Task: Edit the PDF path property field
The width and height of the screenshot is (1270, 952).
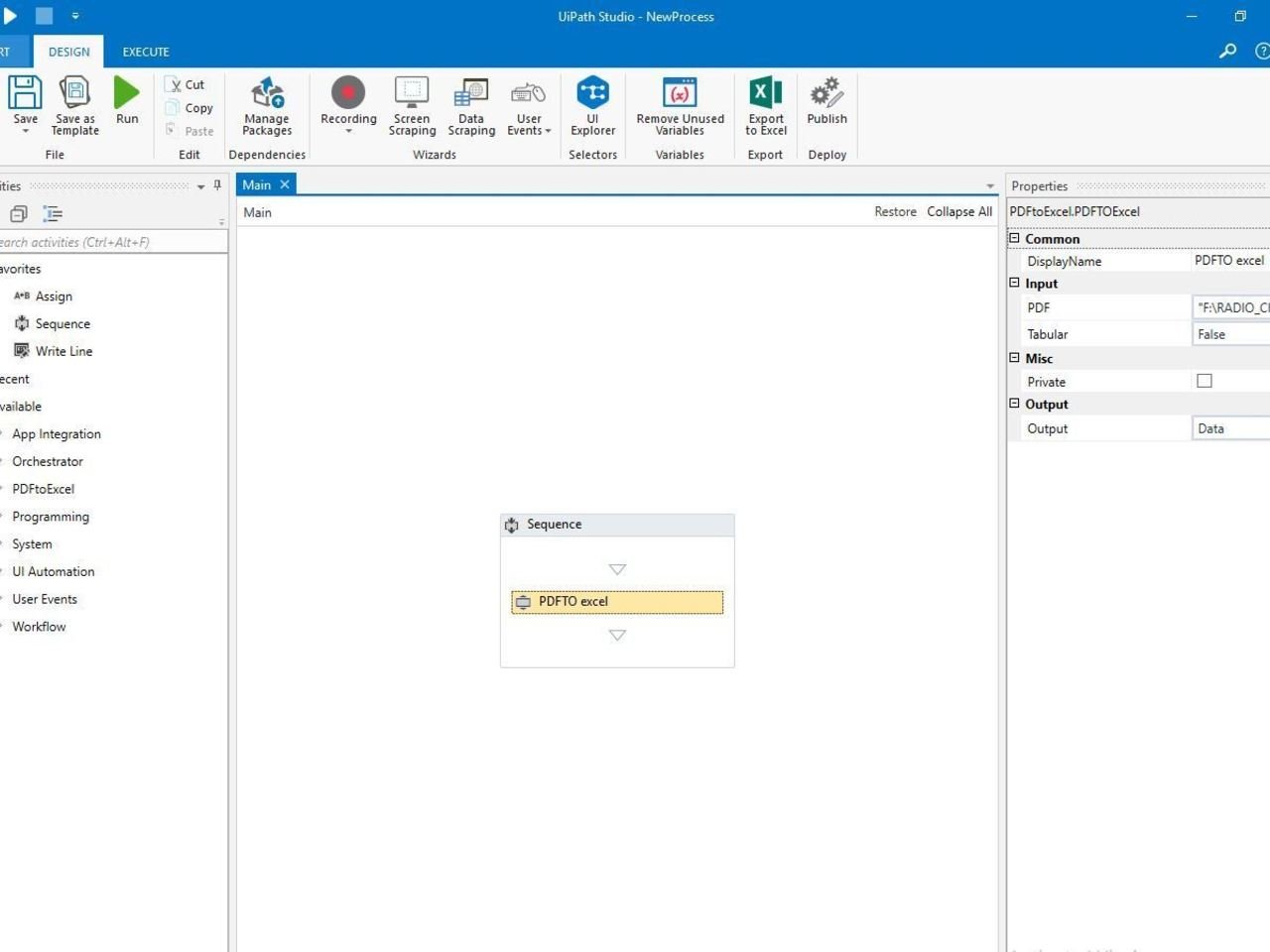Action: (1231, 307)
